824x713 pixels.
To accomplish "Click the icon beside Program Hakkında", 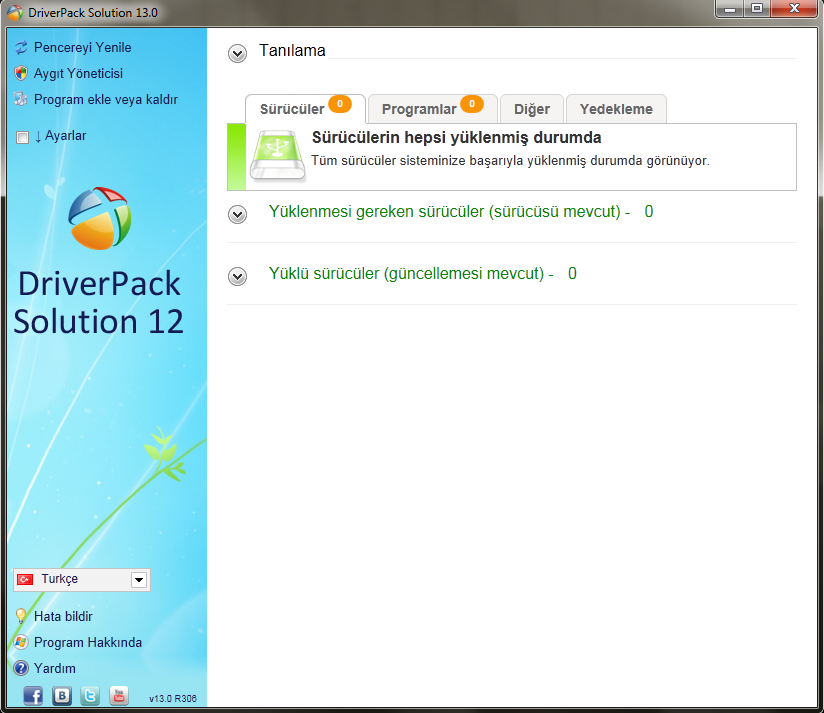I will pos(21,642).
